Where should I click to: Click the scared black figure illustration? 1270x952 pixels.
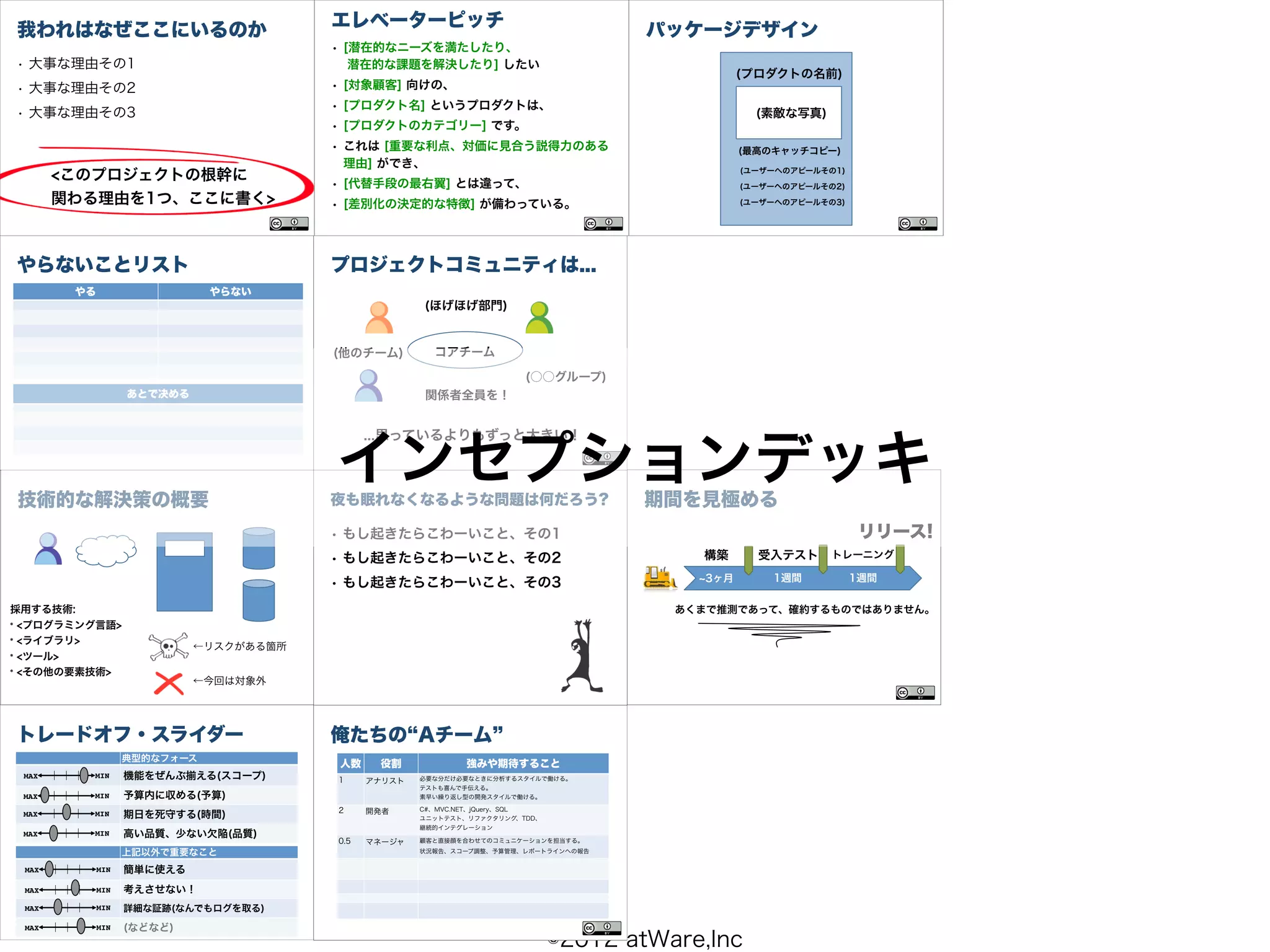[x=582, y=655]
